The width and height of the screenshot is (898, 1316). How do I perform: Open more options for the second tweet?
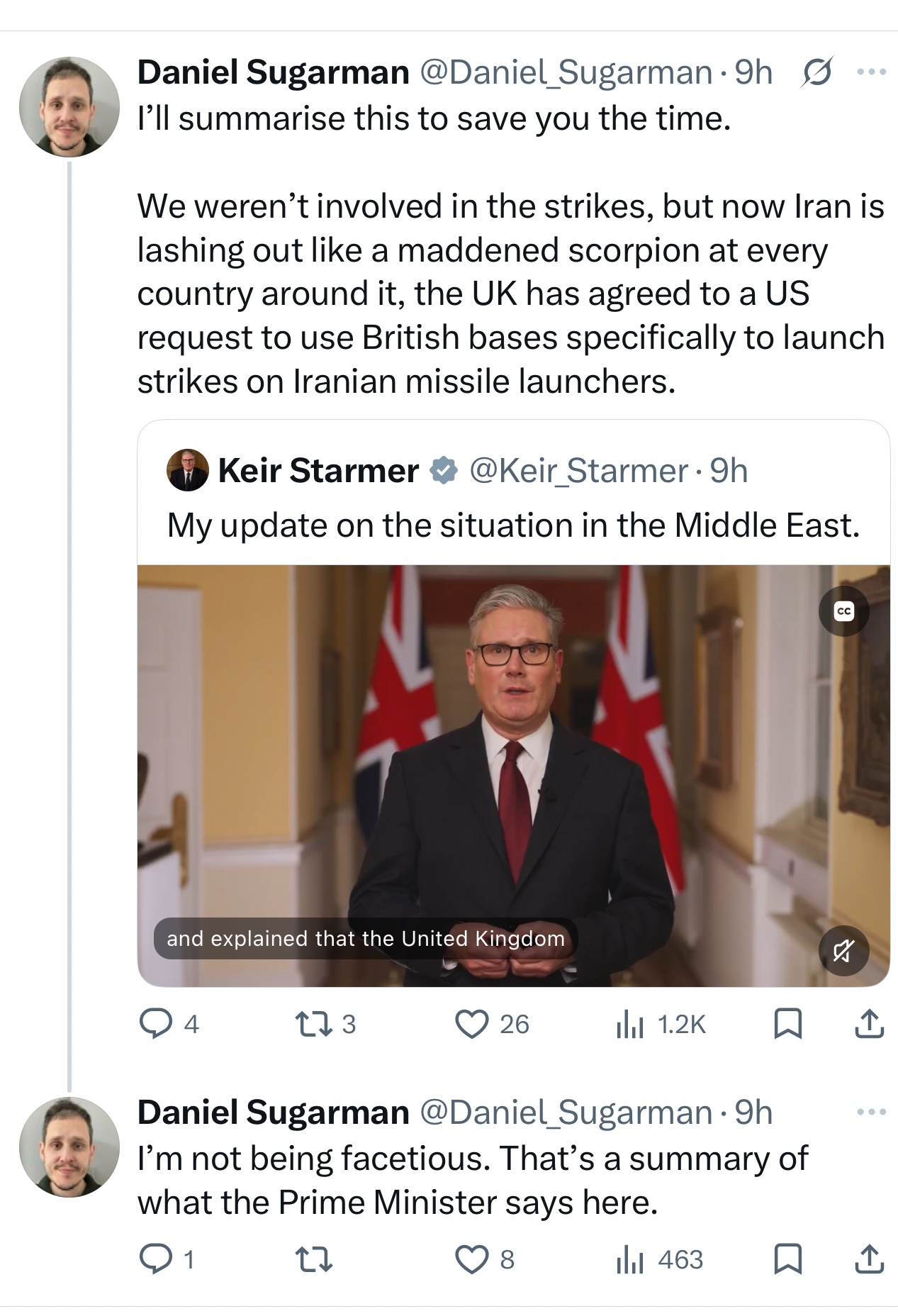point(871,1112)
